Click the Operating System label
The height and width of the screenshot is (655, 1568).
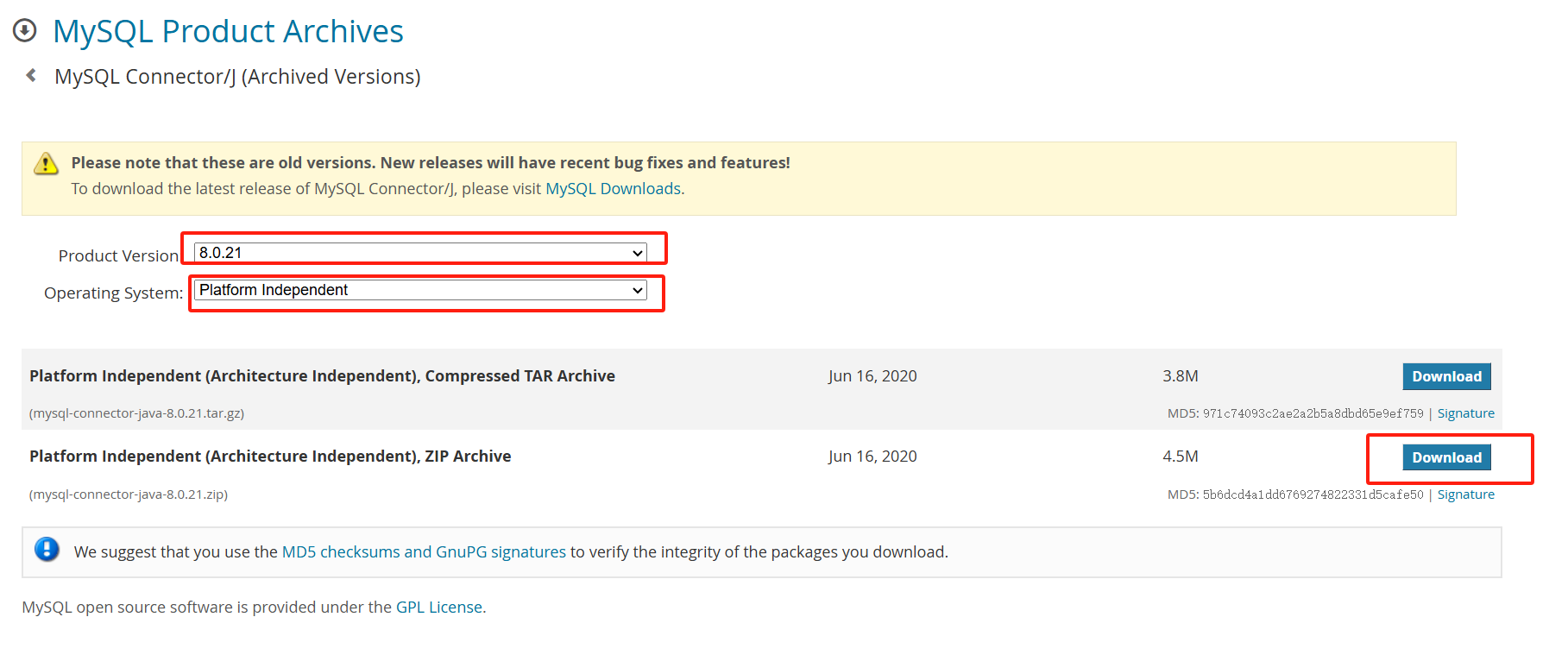click(113, 293)
